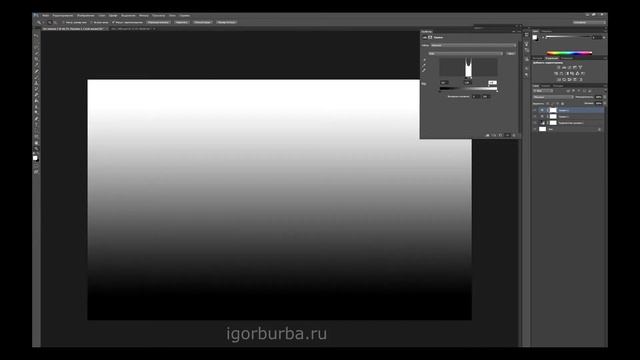Image resolution: width=640 pixels, height=360 pixels.
Task: Switch to the Channels tab
Action: coord(546,86)
